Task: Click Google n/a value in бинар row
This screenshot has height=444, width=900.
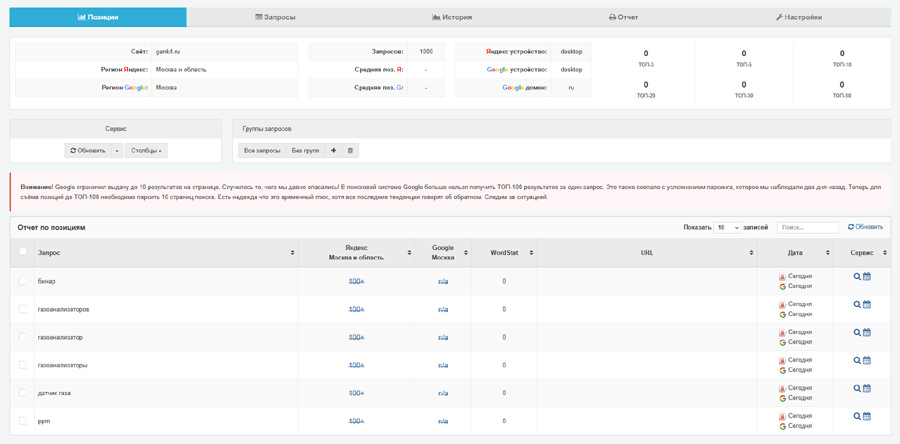Action: click(x=443, y=282)
